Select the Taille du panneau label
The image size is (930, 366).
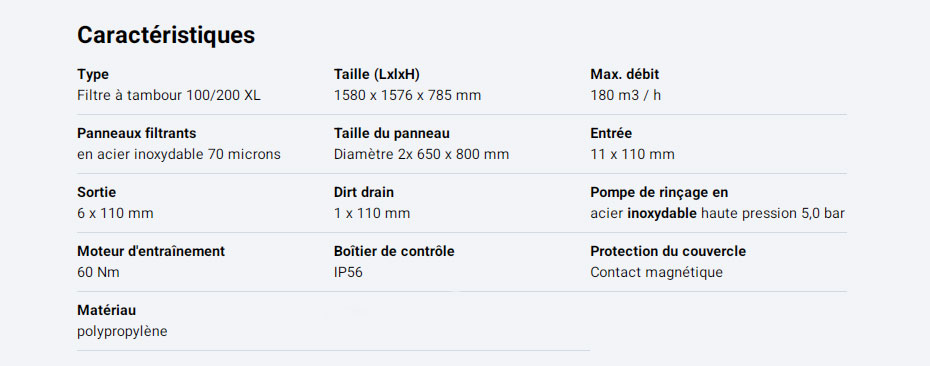[x=391, y=133]
